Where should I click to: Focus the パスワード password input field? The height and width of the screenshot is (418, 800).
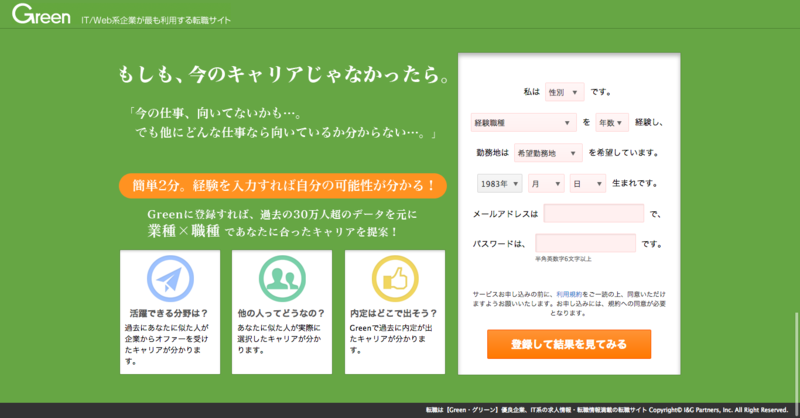click(585, 243)
